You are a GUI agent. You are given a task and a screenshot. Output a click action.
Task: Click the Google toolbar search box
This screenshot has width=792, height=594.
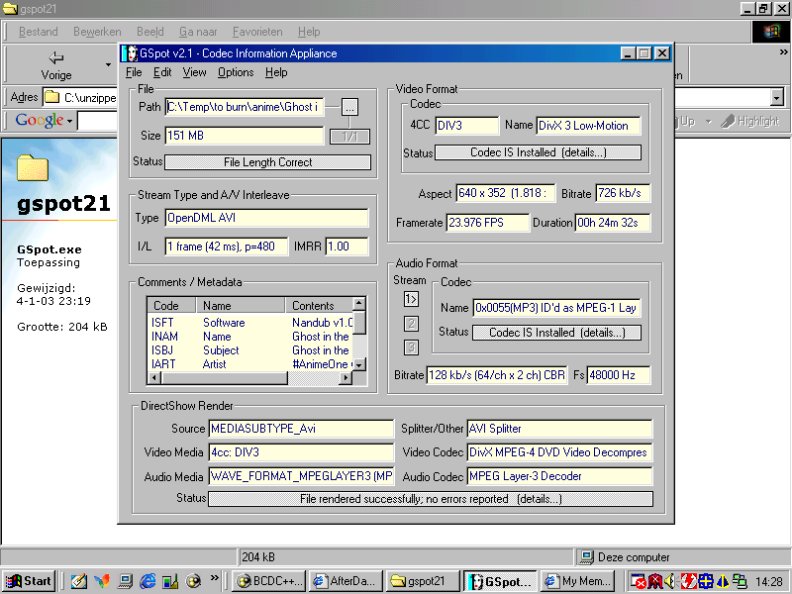tap(97, 121)
